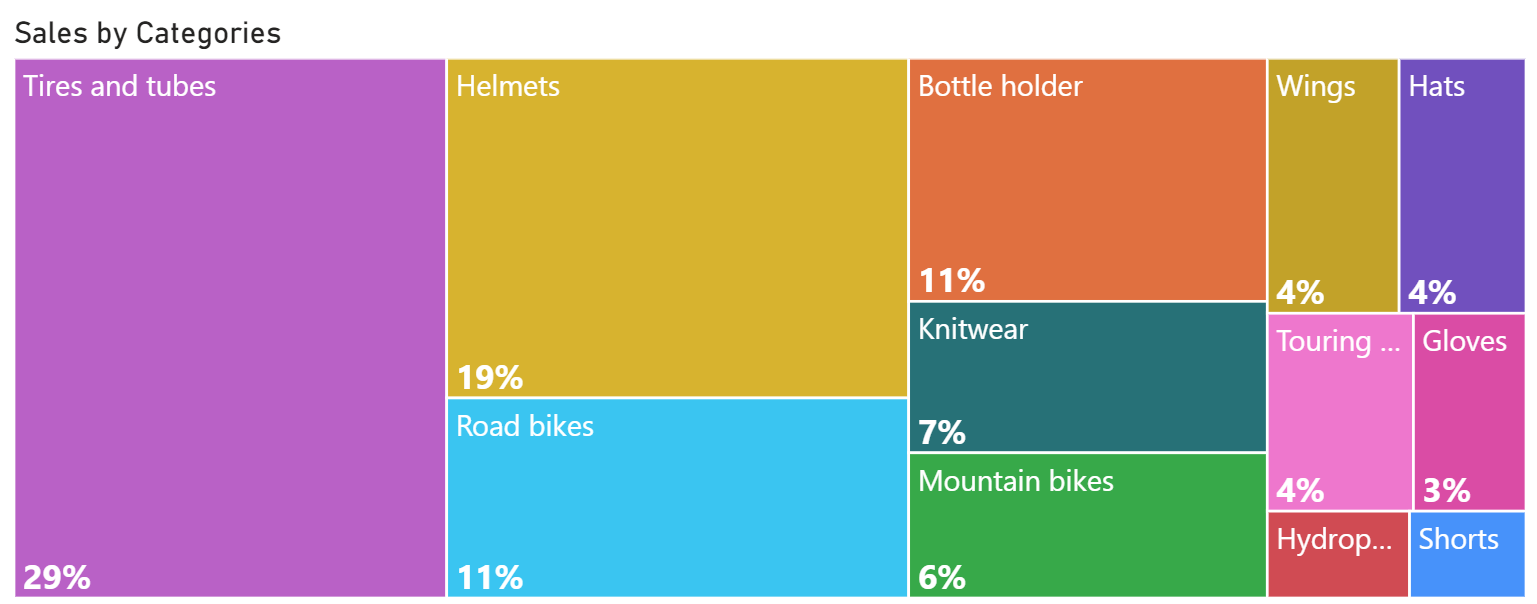Click the Sales by Categories chart title
The image size is (1537, 604).
point(148,33)
